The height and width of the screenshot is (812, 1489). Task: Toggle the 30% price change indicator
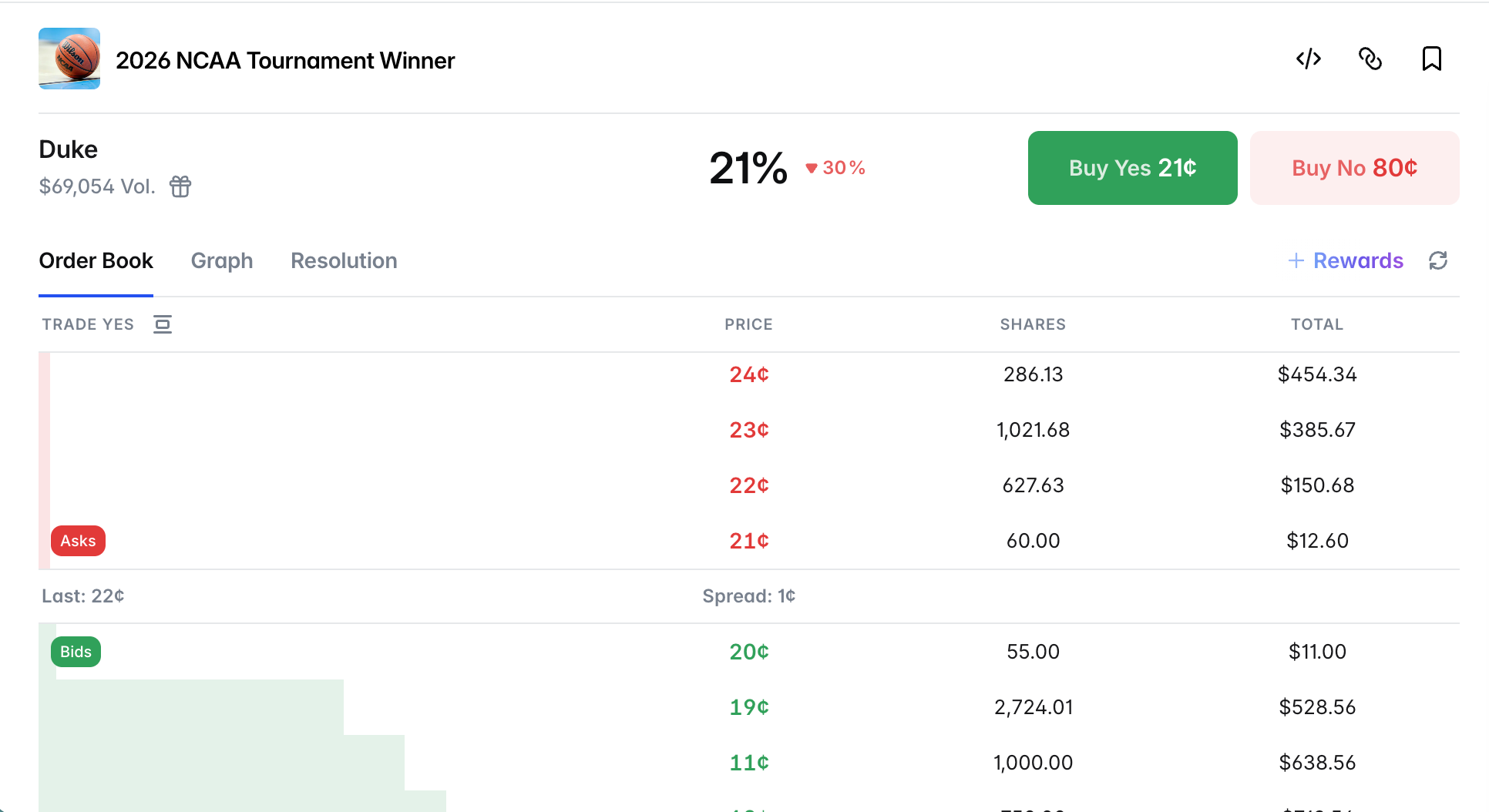pyautogui.click(x=835, y=167)
